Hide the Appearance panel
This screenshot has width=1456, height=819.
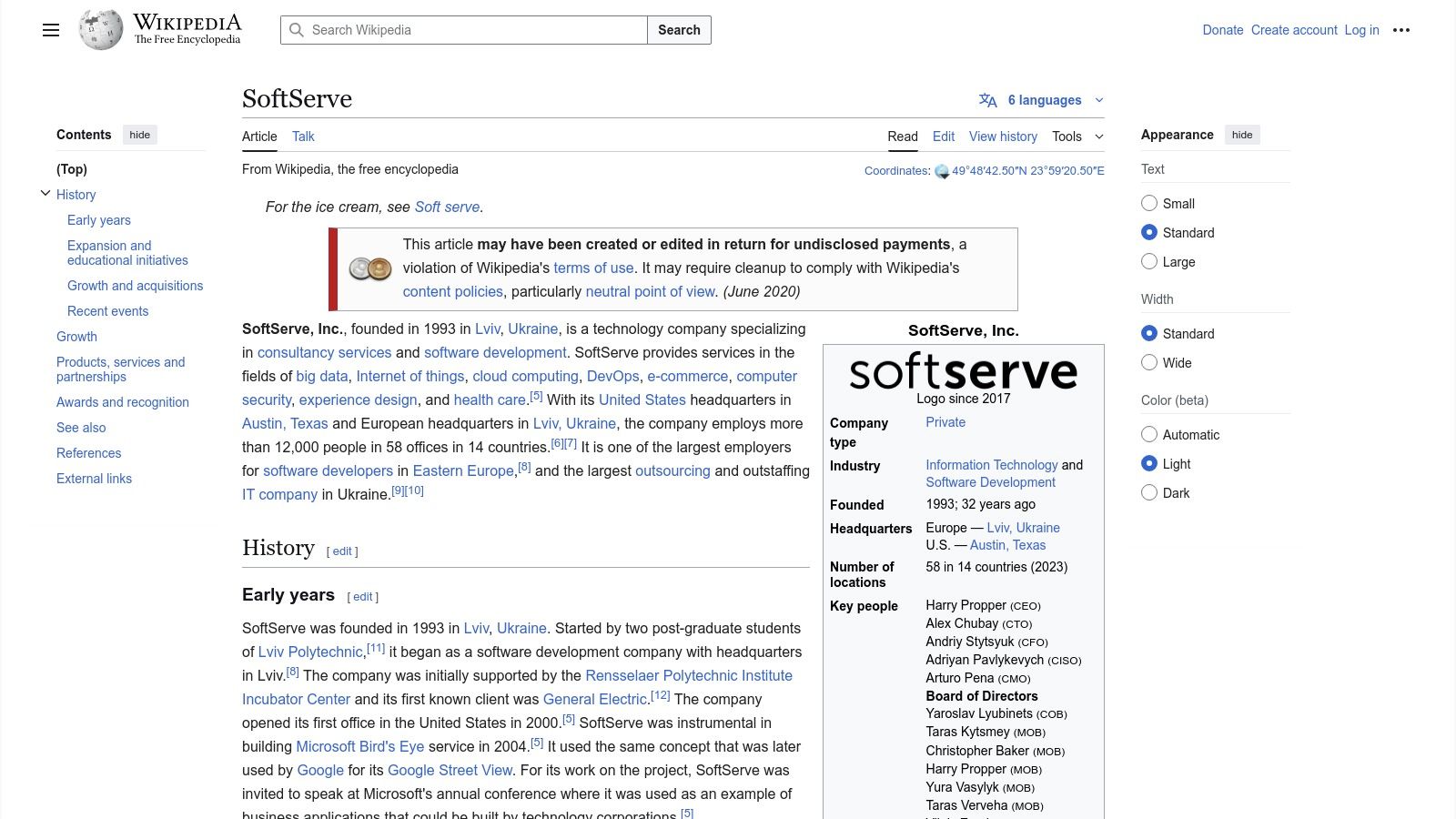1242,135
